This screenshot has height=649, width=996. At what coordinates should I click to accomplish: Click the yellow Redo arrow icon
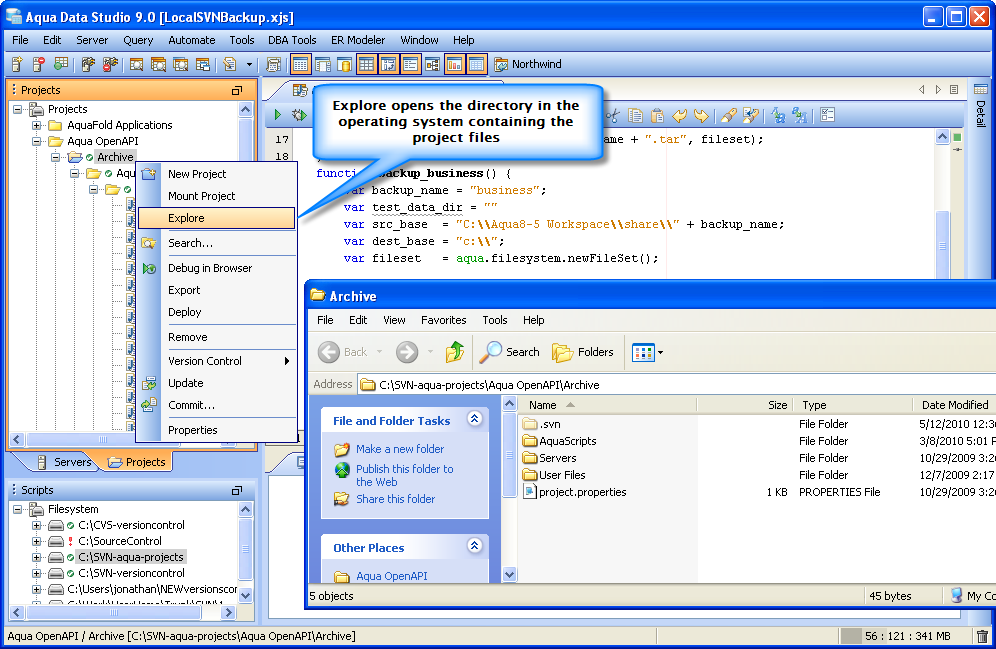[x=701, y=116]
